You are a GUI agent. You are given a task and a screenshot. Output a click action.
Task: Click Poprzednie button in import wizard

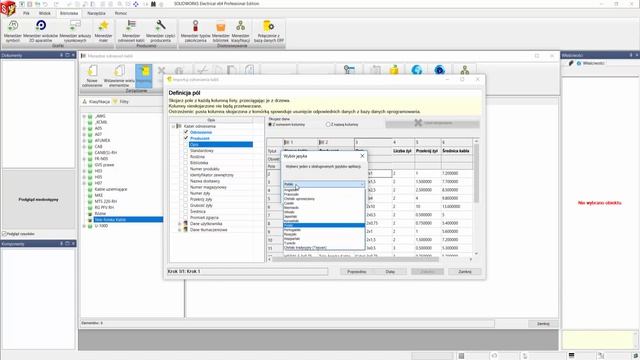tap(356, 271)
